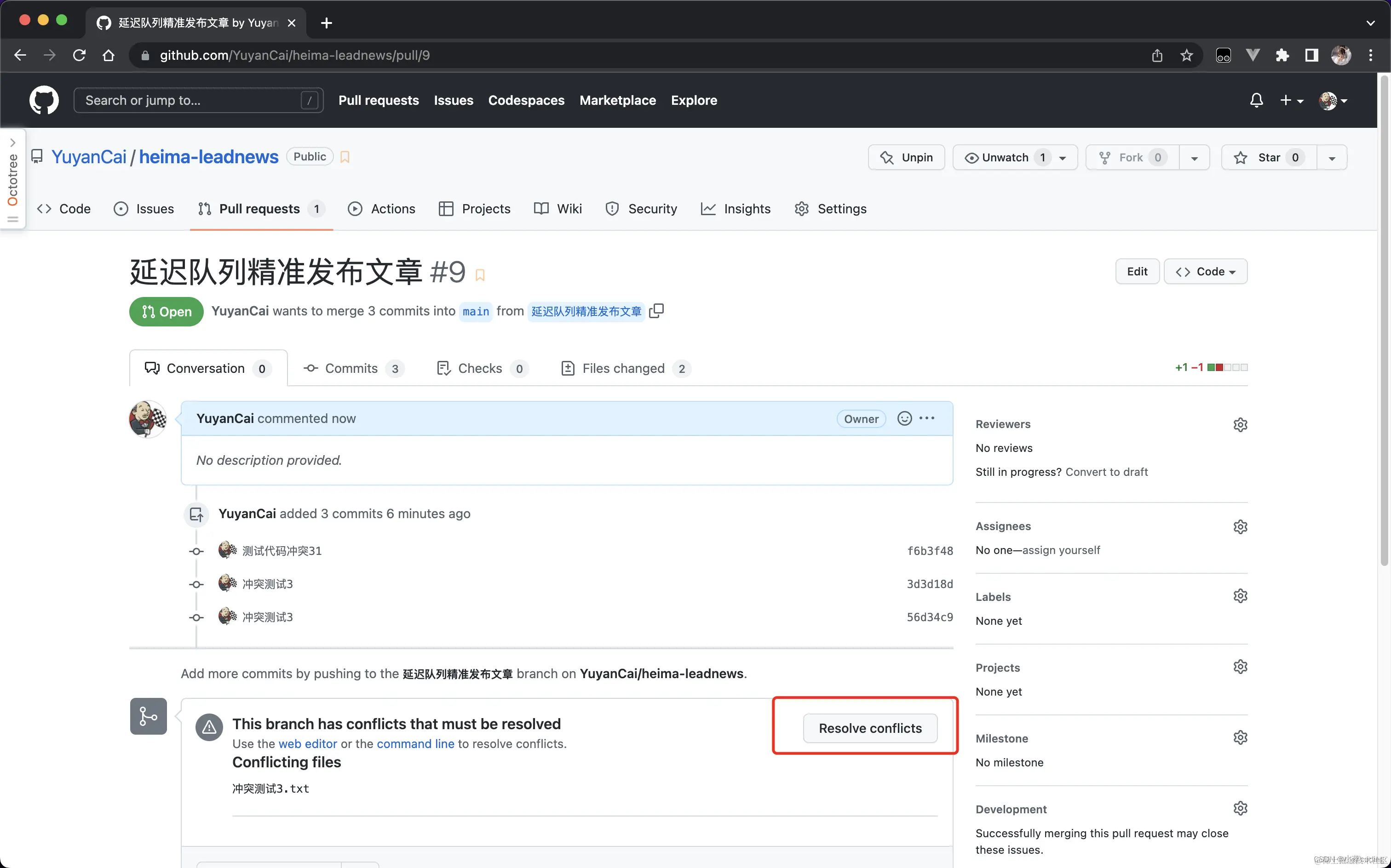1391x868 pixels.
Task: Click the Milestone gear icon
Action: coord(1240,738)
